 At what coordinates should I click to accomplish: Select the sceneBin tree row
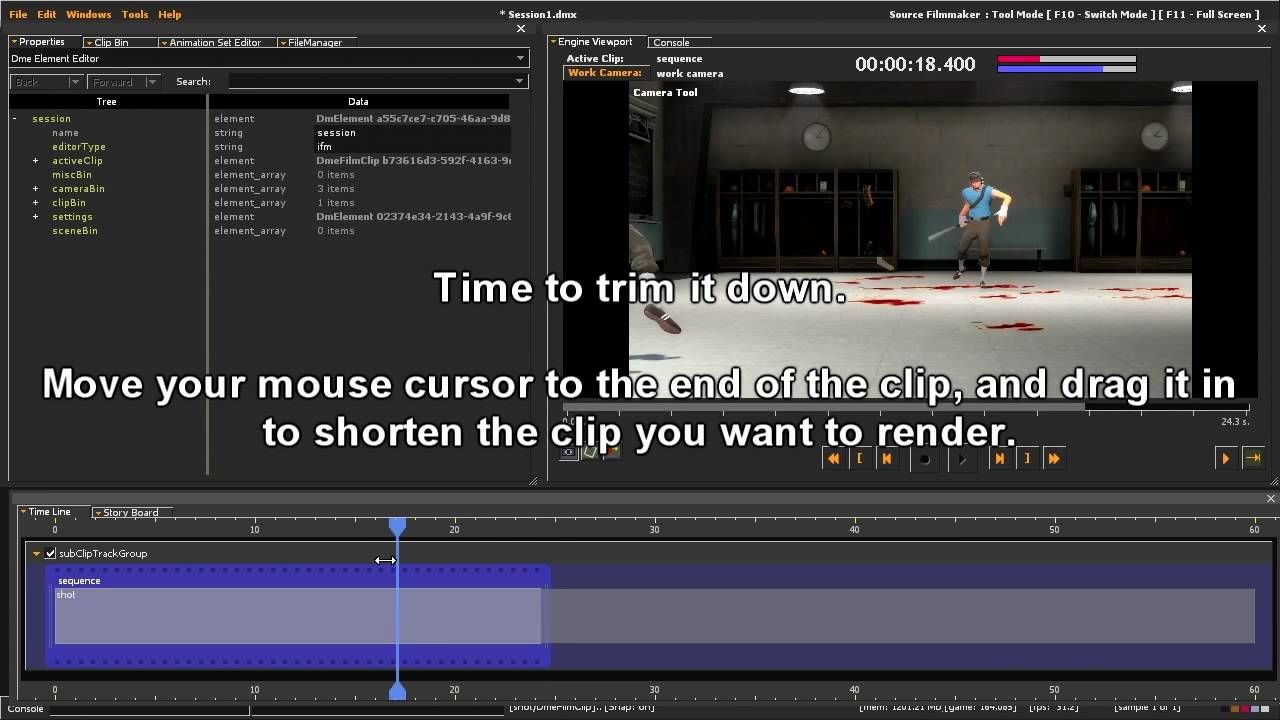tap(75, 231)
